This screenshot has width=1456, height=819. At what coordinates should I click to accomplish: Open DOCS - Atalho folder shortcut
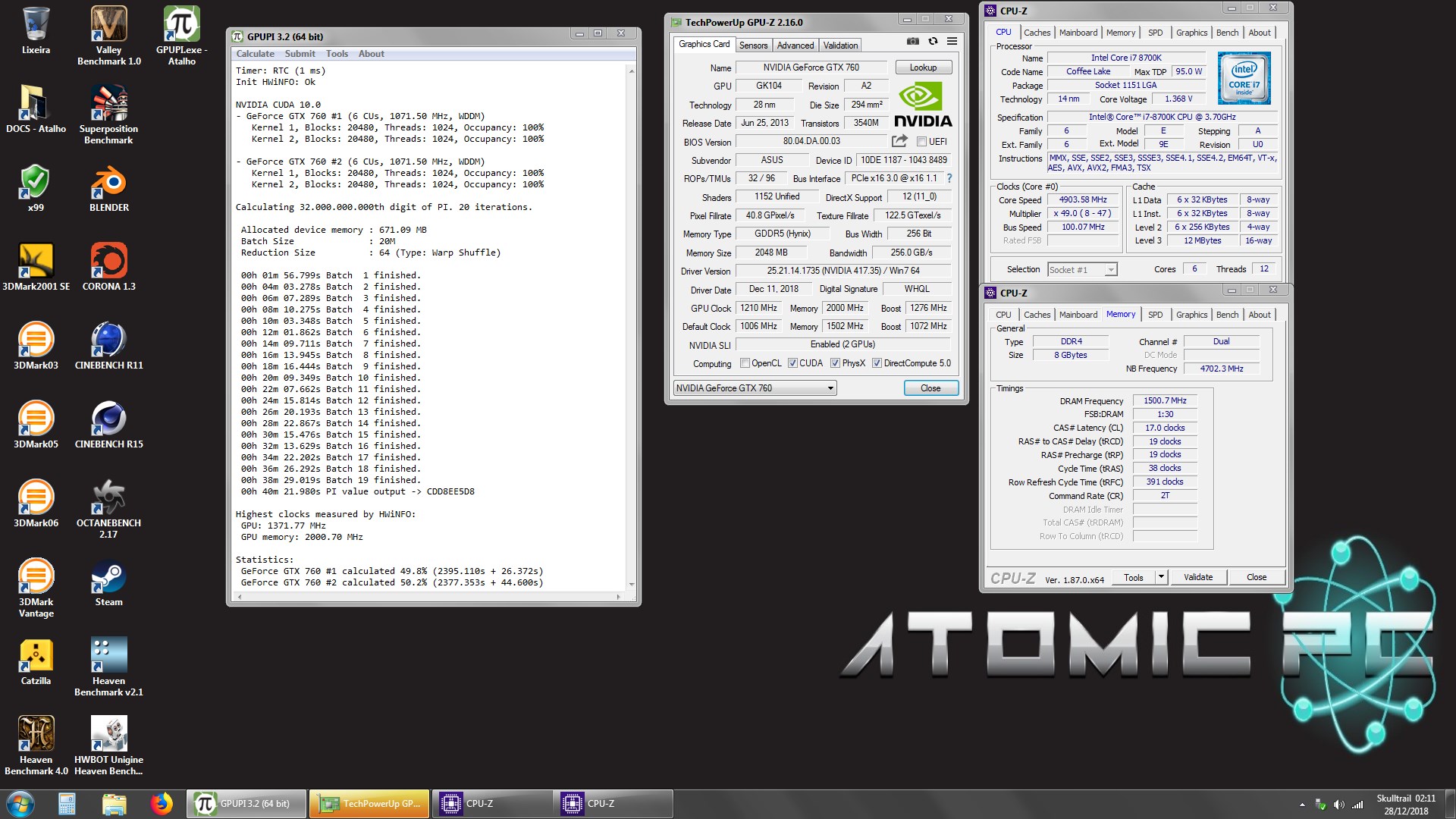pos(36,109)
